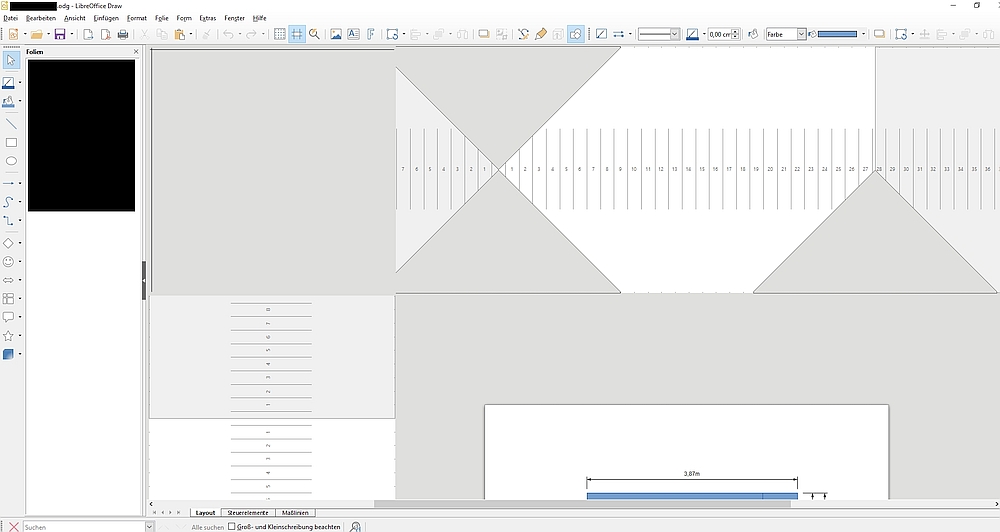The width and height of the screenshot is (1000, 532).
Task: Click the Export icon
Action: tap(89, 34)
